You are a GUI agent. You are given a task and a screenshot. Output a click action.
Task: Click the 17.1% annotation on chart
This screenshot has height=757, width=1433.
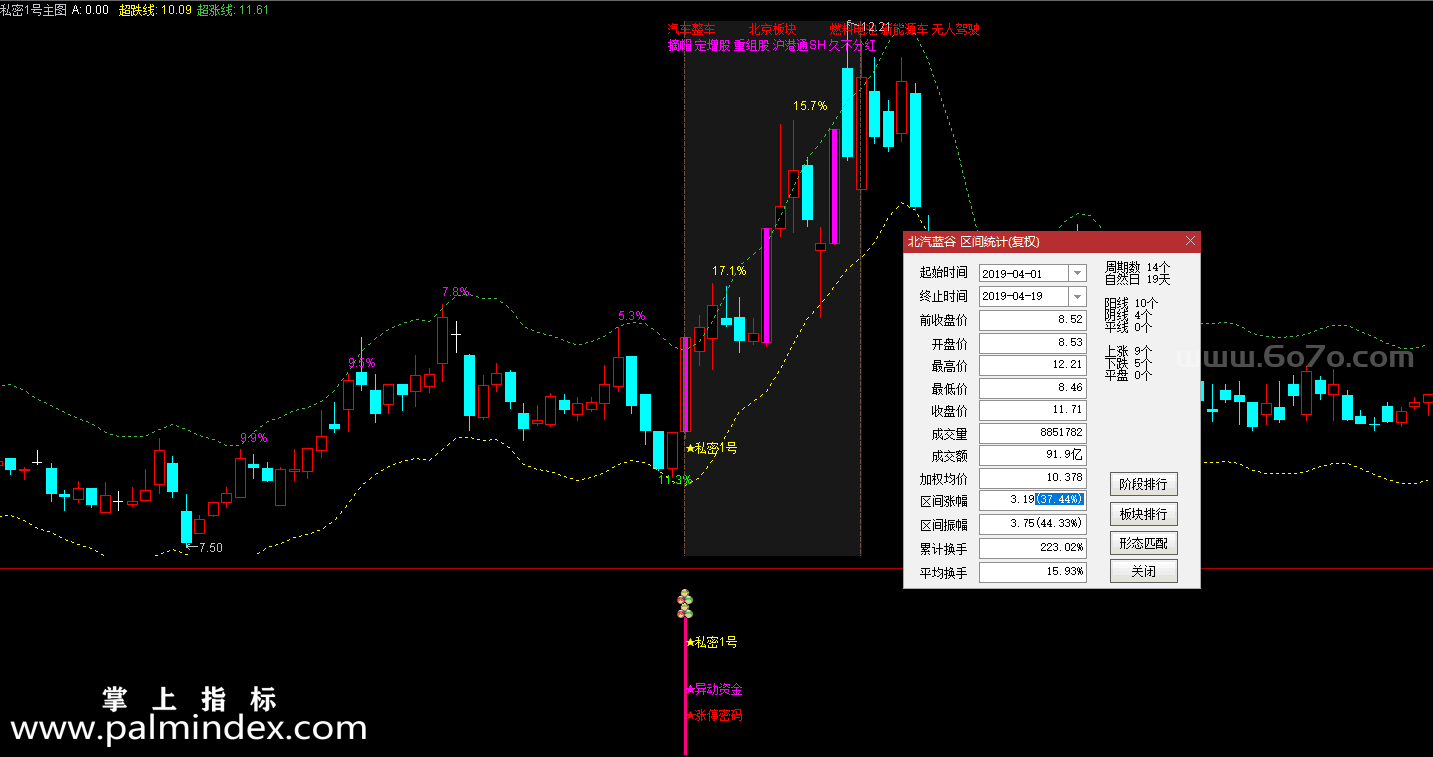point(729,271)
